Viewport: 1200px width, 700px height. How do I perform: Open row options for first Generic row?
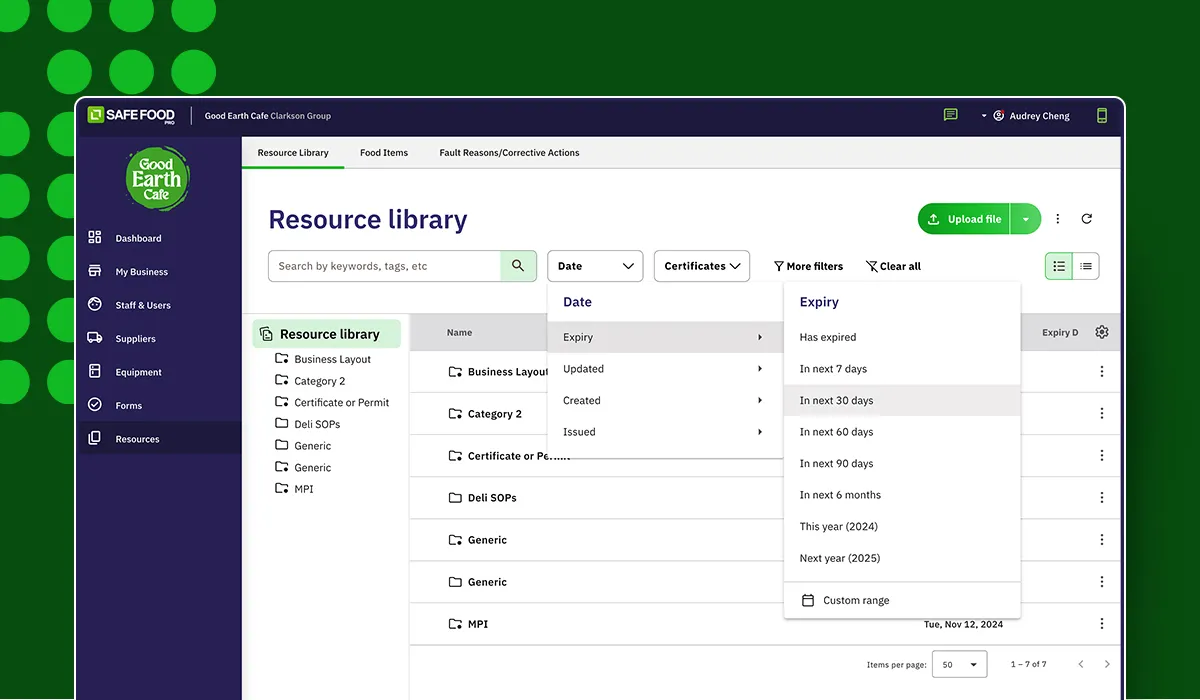1102,539
